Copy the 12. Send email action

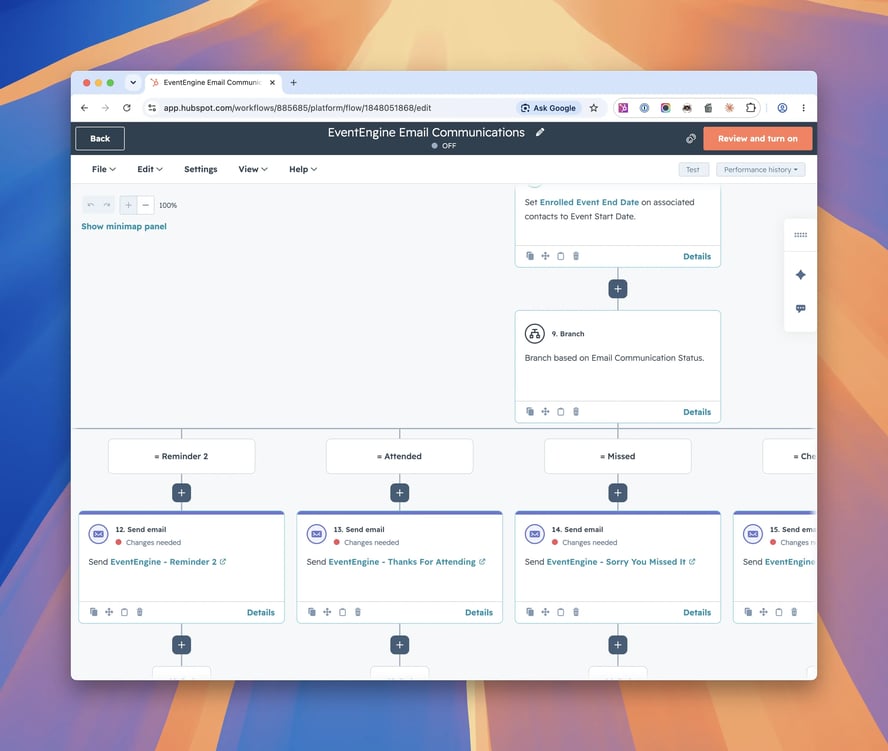(93, 612)
